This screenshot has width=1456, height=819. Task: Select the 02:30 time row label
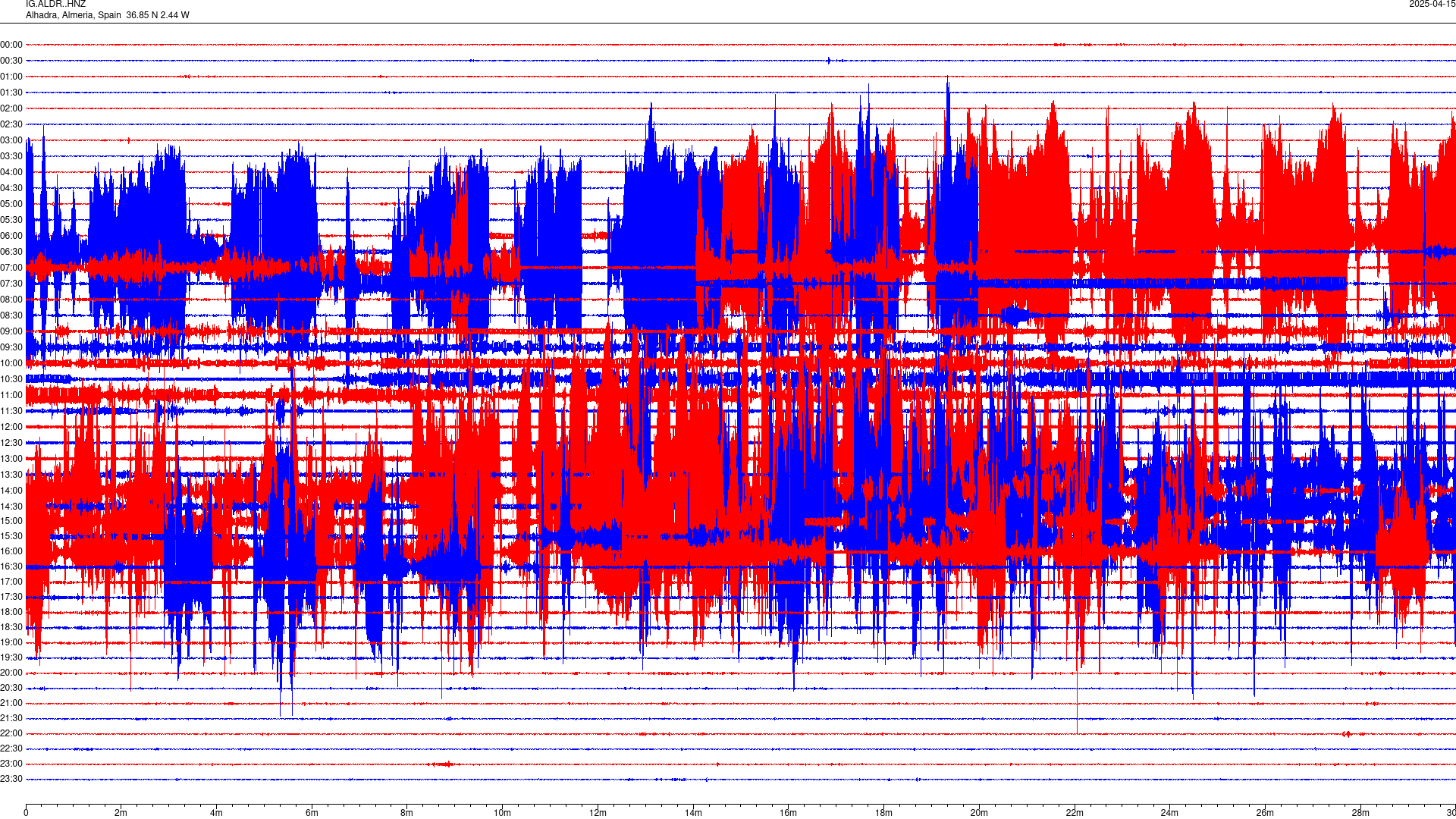tap(11, 124)
